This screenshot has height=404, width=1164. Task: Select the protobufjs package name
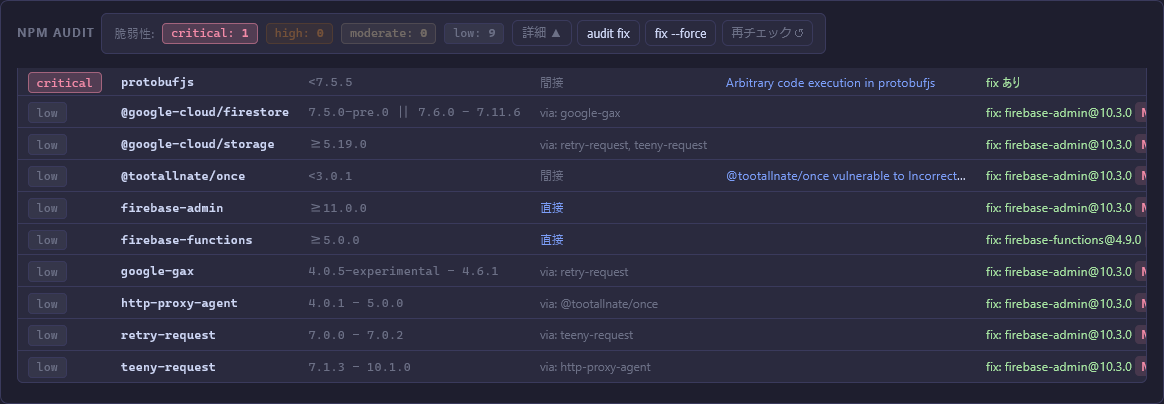pos(158,83)
